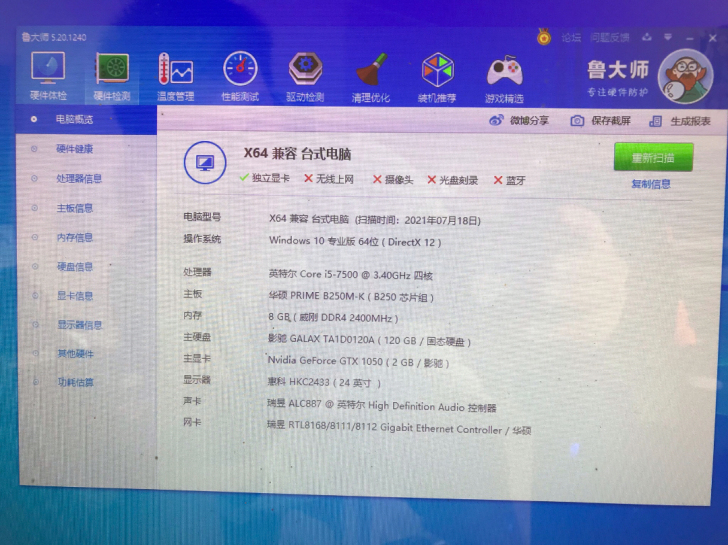Click the round computer monitor icon
The image size is (728, 545).
pos(205,162)
